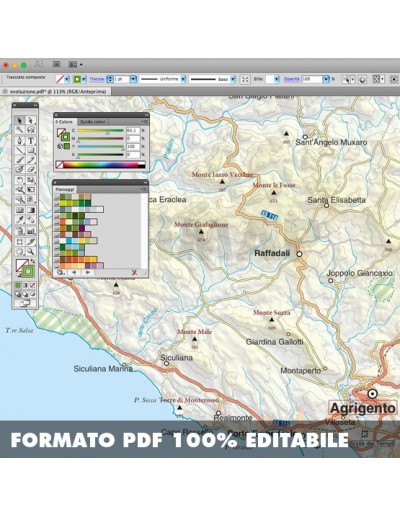The width and height of the screenshot is (400, 517).
Task: Click the Cyan slider in Color panel
Action: point(101,131)
